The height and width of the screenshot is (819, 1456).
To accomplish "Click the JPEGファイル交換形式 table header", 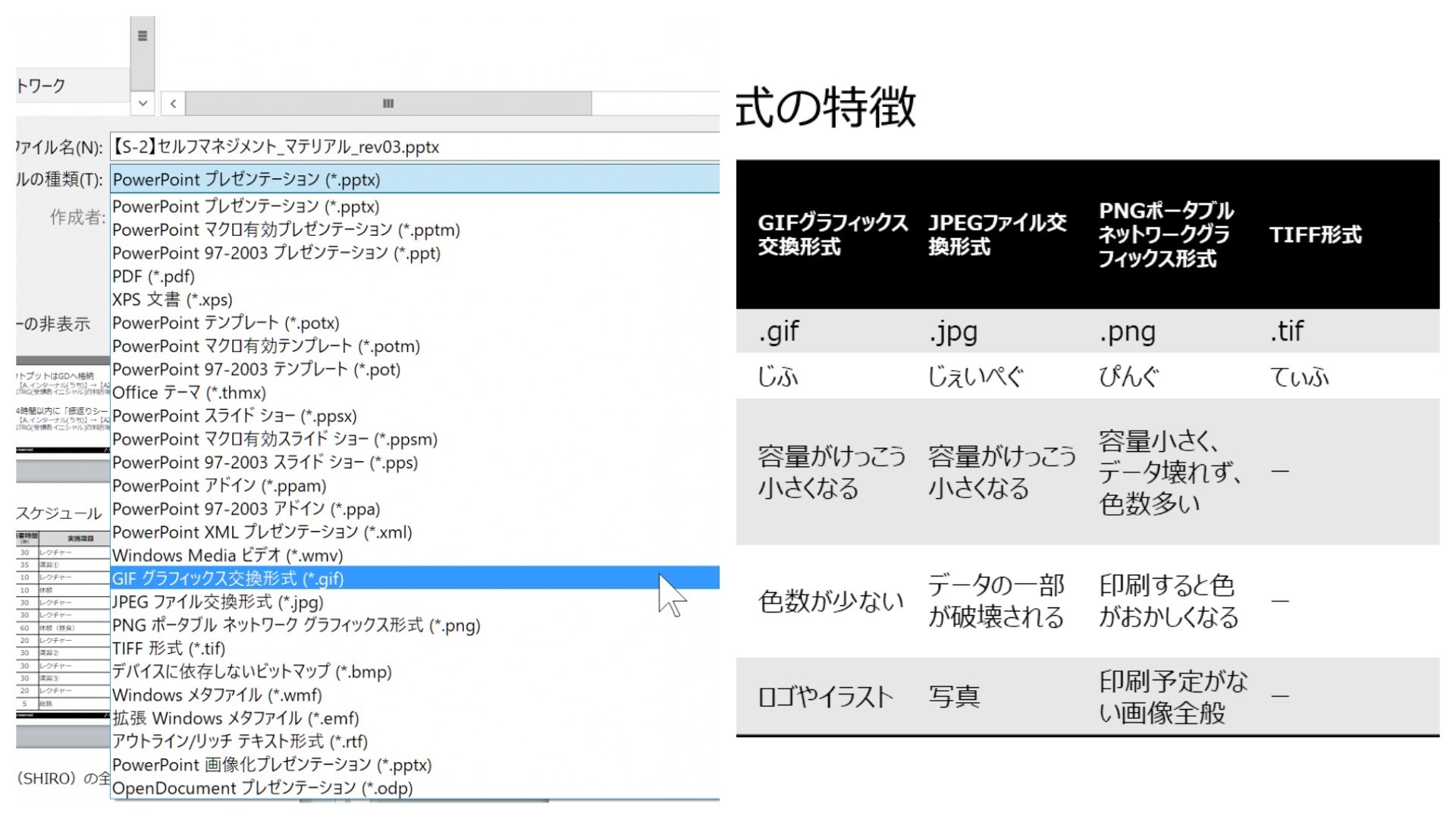I will (x=997, y=234).
